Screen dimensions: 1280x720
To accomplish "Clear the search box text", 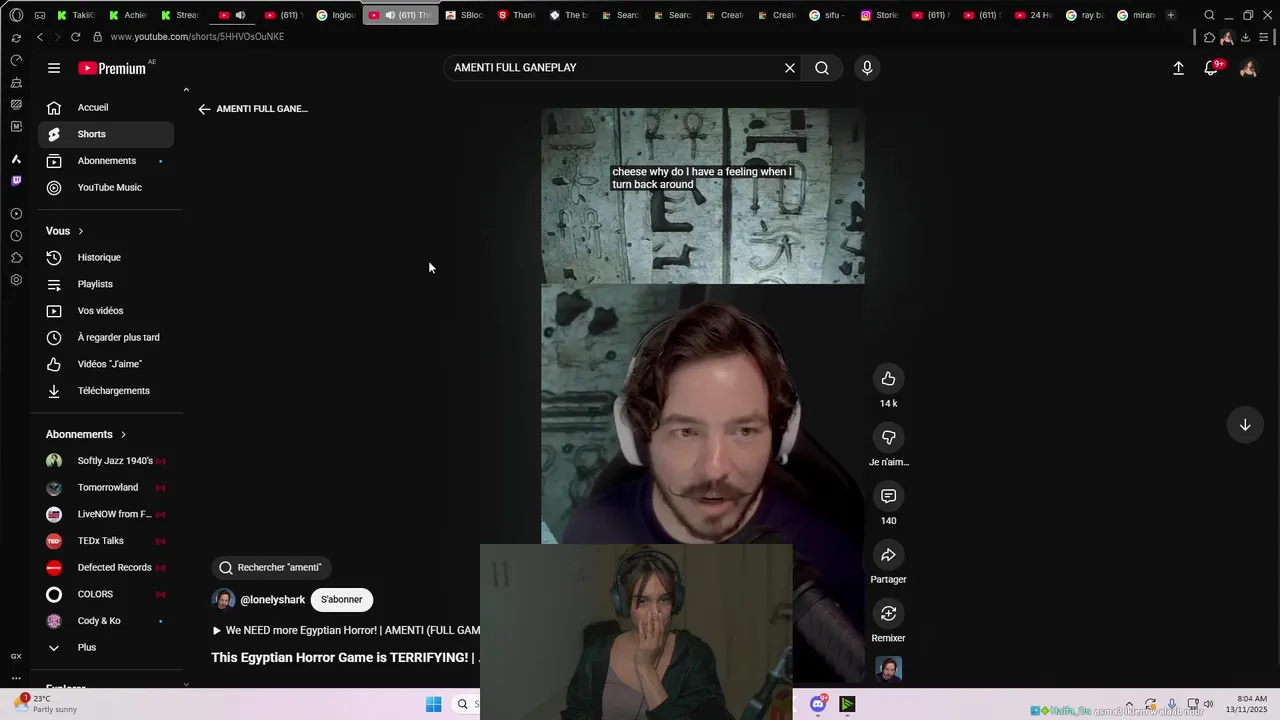I will click(790, 68).
